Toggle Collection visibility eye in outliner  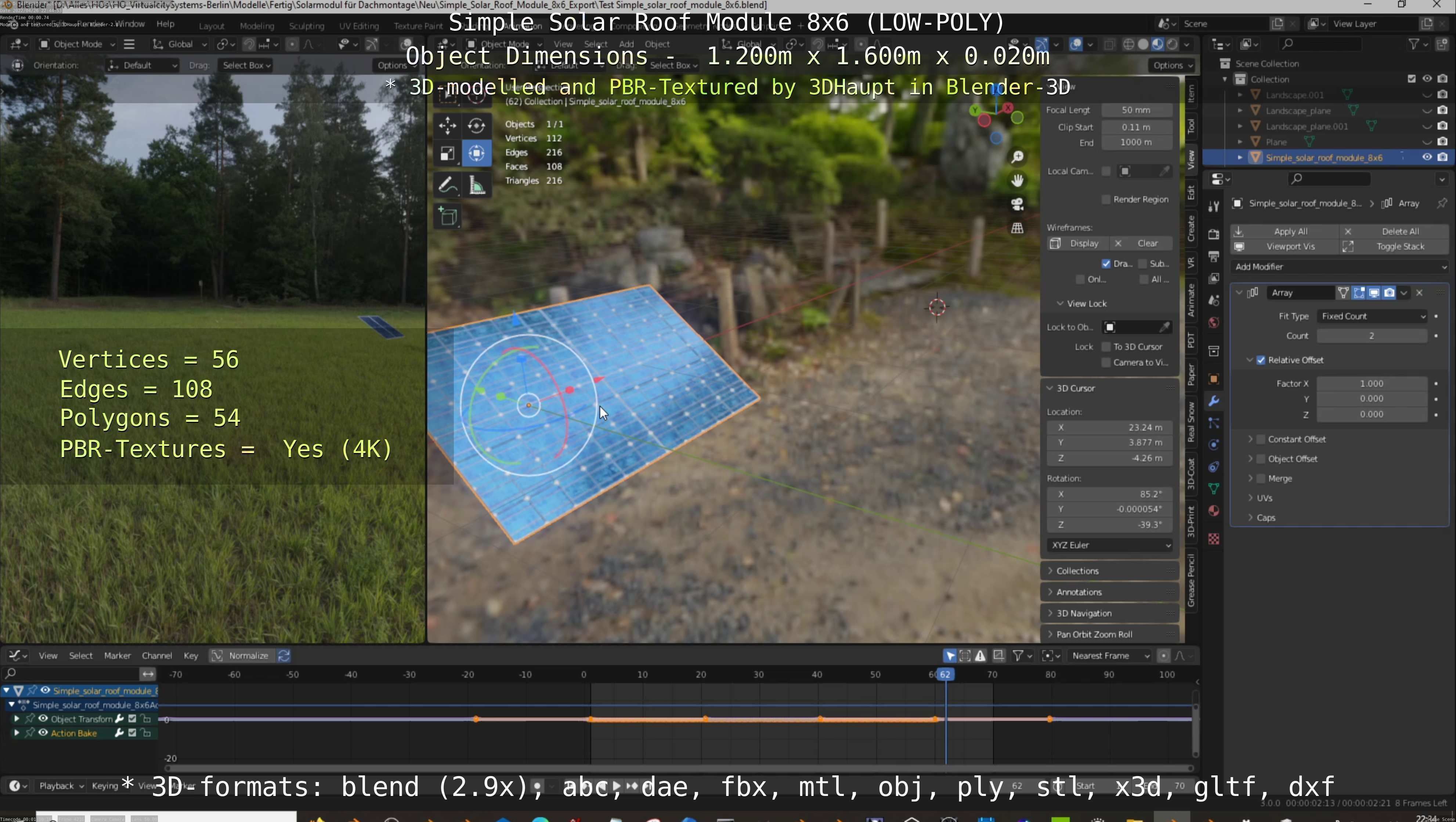[x=1427, y=79]
